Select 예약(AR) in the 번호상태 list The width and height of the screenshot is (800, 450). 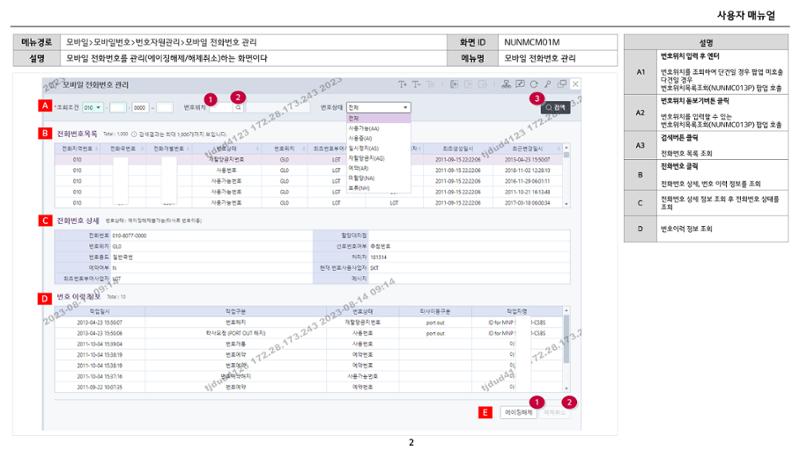pos(378,168)
